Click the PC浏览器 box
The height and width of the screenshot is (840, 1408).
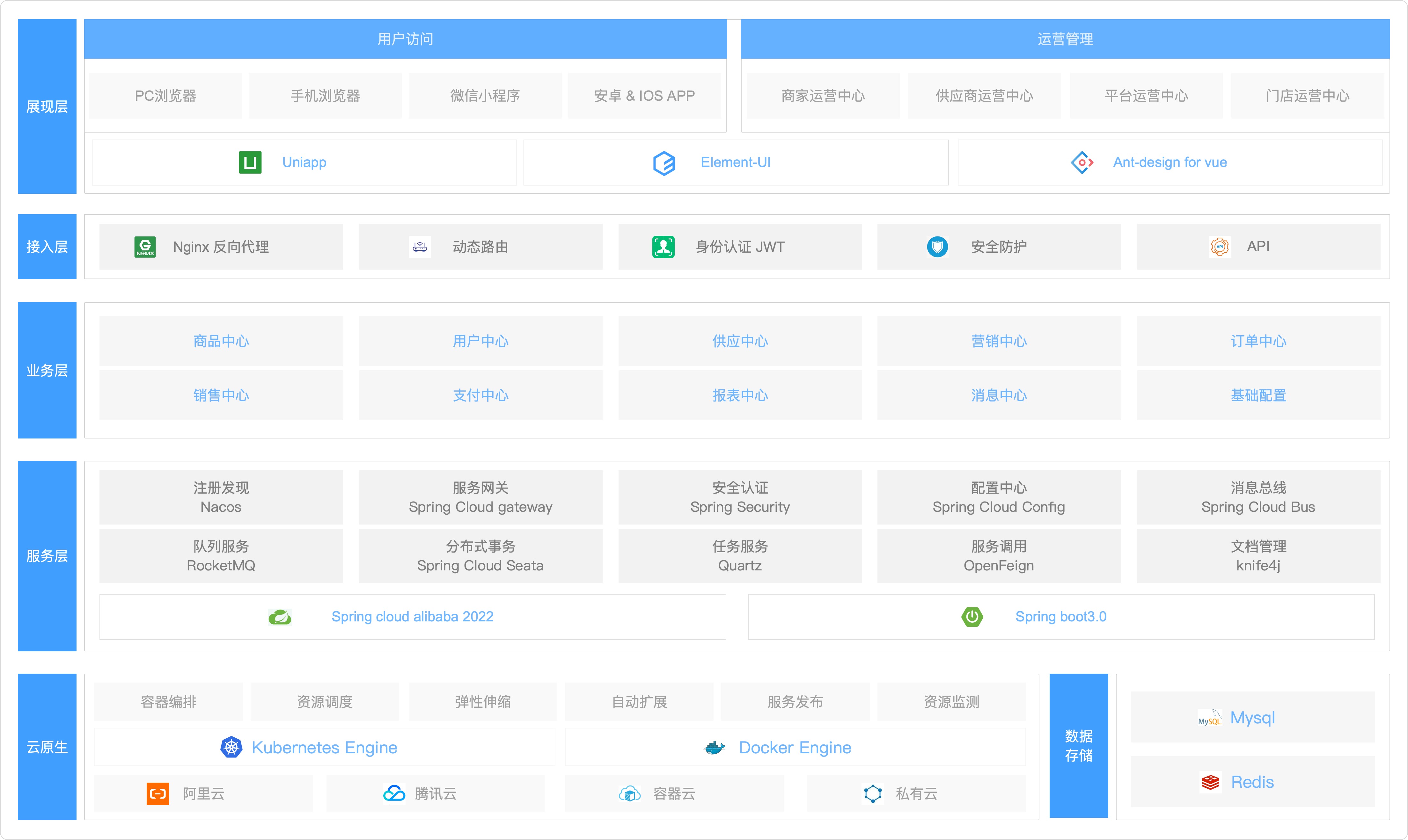point(165,96)
